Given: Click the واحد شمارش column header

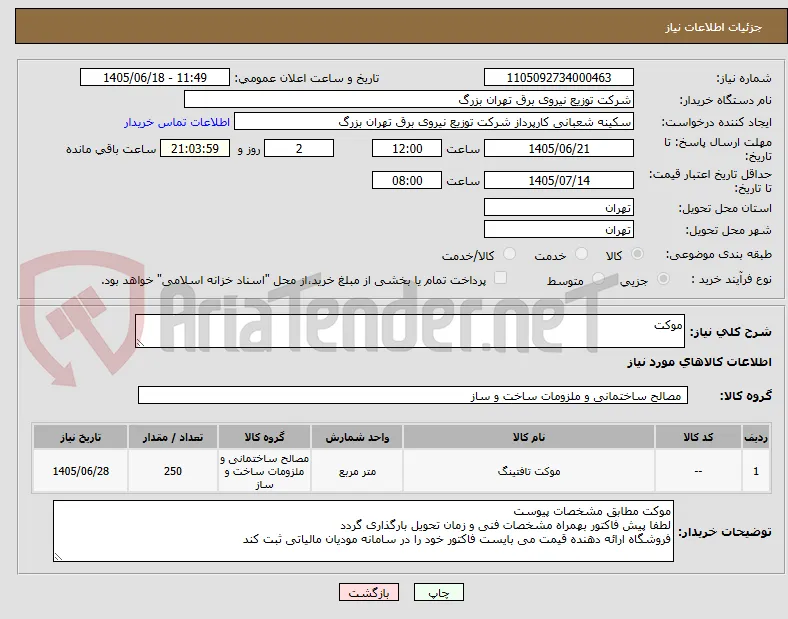Looking at the screenshot, I should tap(357, 437).
